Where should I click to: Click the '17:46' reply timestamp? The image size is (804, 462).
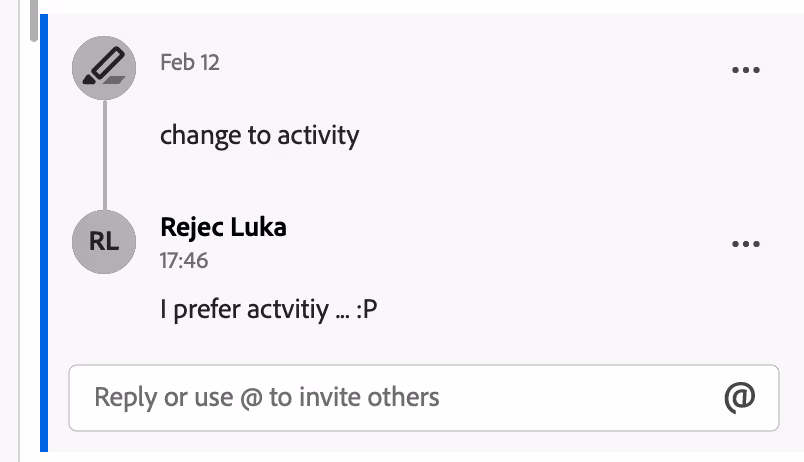point(184,260)
